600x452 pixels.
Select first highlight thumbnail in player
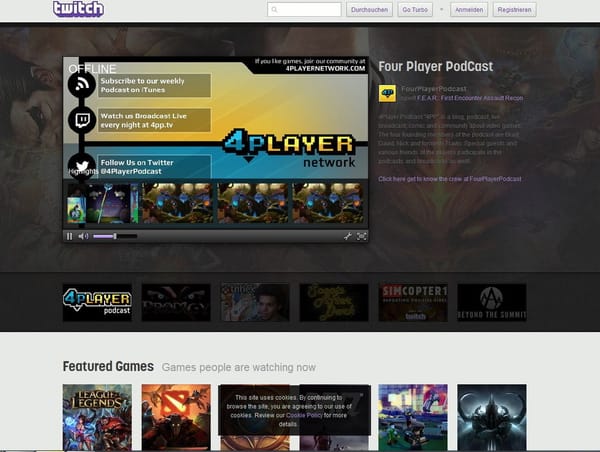click(103, 203)
